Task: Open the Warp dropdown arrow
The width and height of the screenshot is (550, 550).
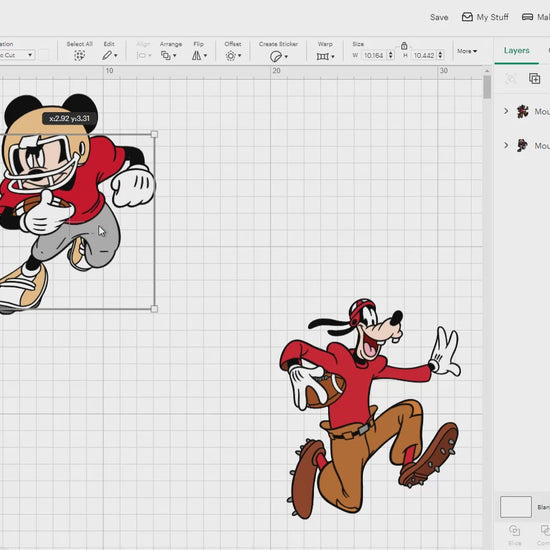Action: 333,56
